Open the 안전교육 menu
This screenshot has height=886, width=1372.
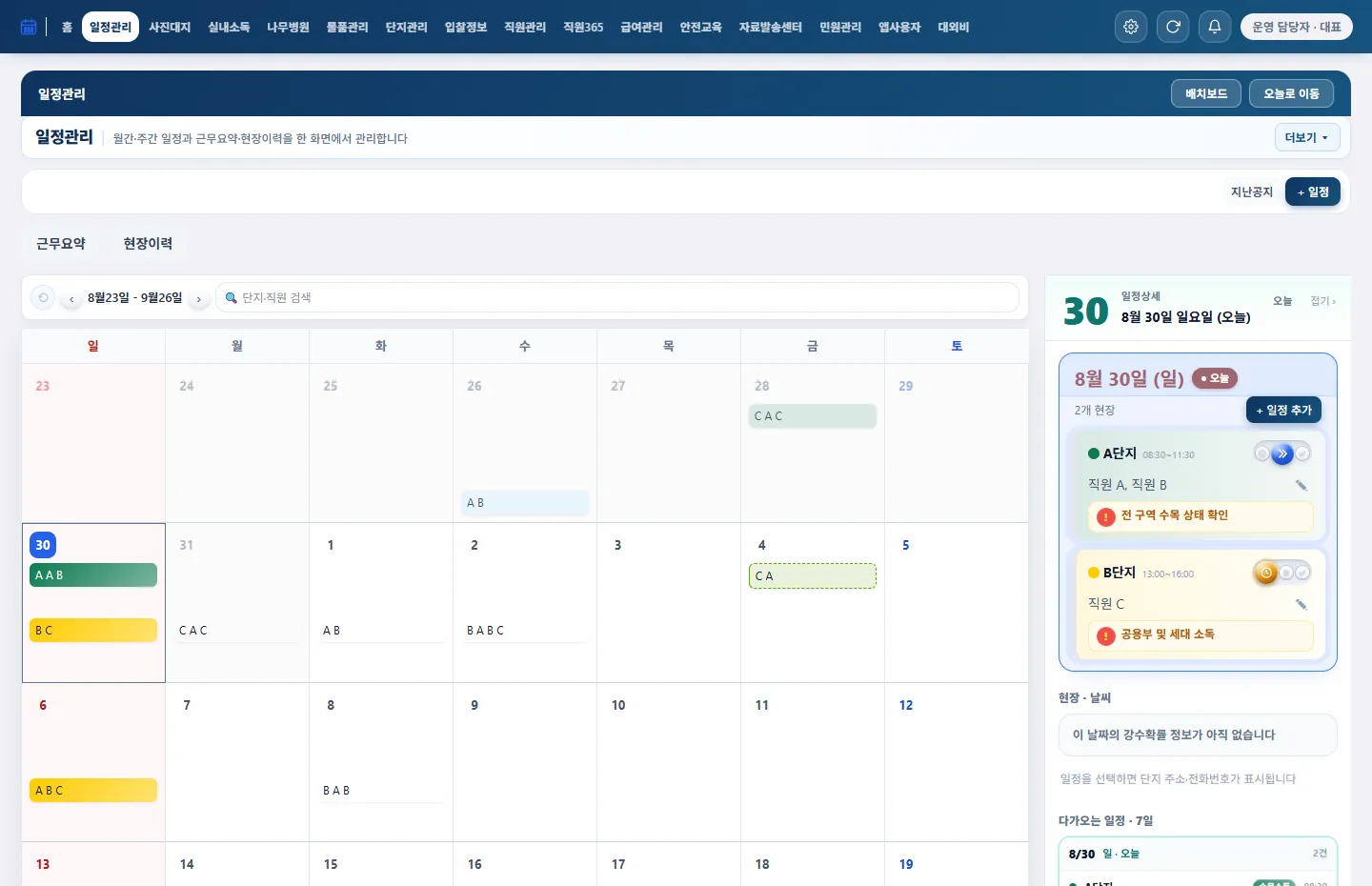[x=700, y=27]
